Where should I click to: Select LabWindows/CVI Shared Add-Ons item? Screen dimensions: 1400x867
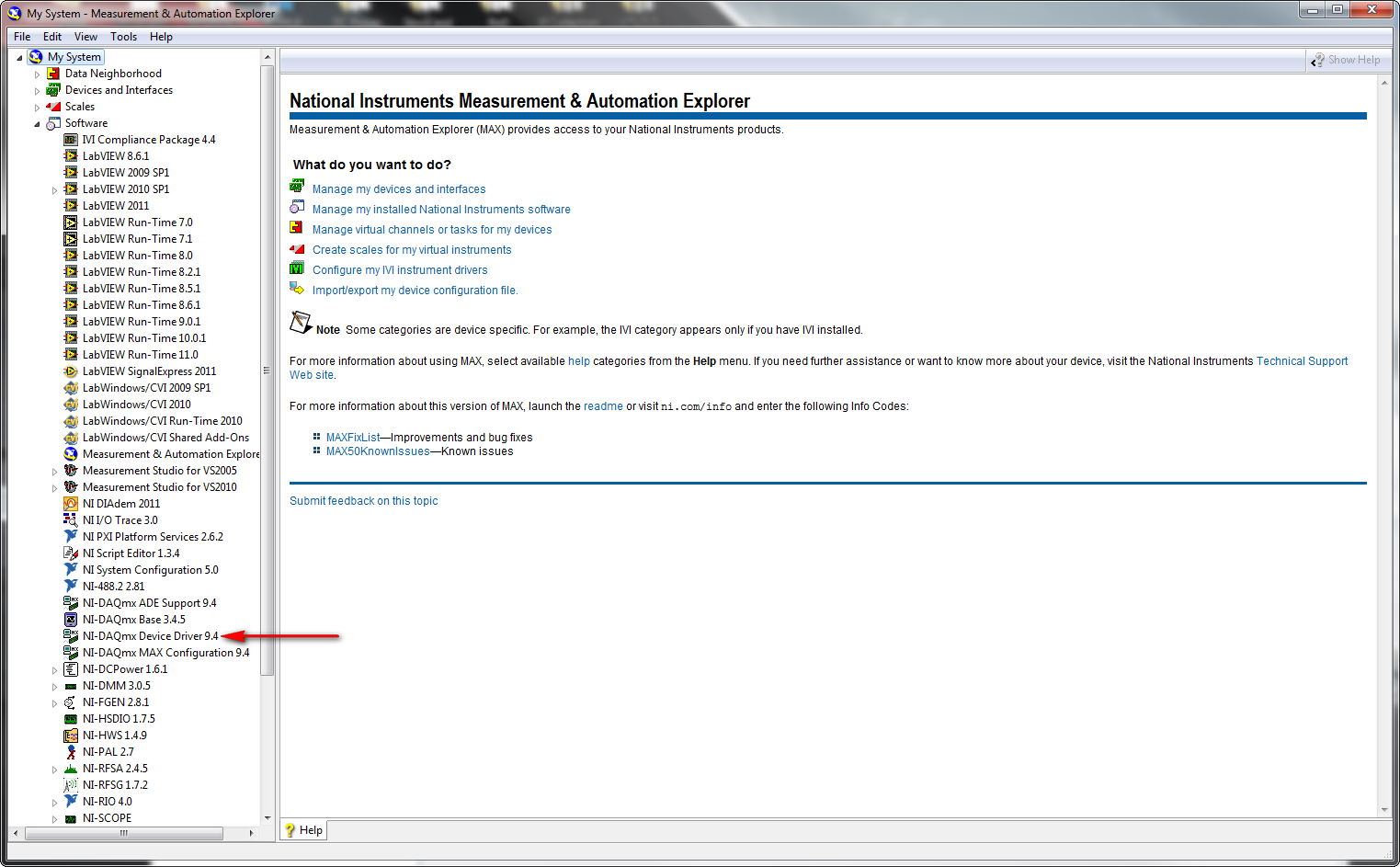[x=165, y=438]
